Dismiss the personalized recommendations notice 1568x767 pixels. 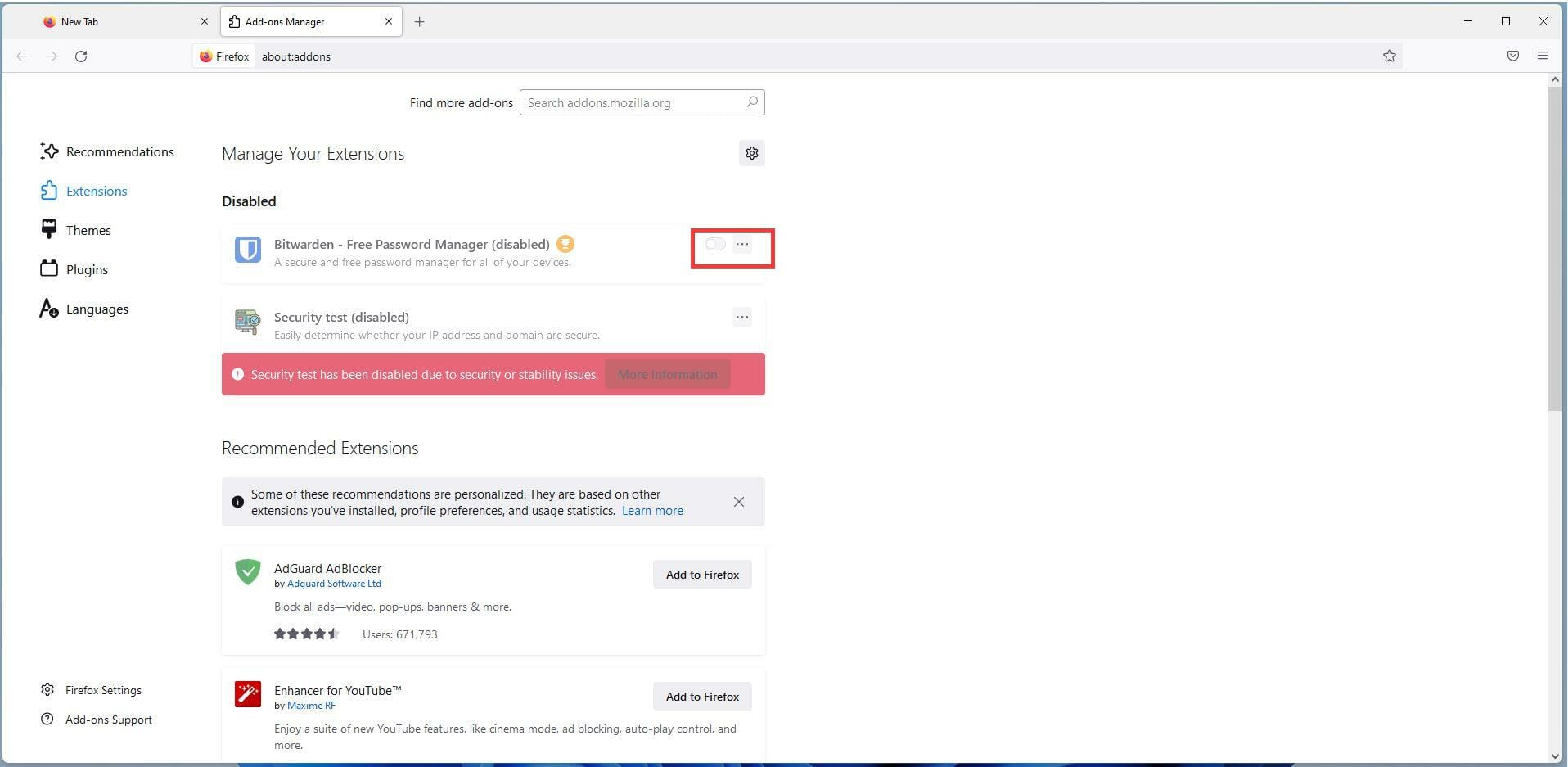739,502
